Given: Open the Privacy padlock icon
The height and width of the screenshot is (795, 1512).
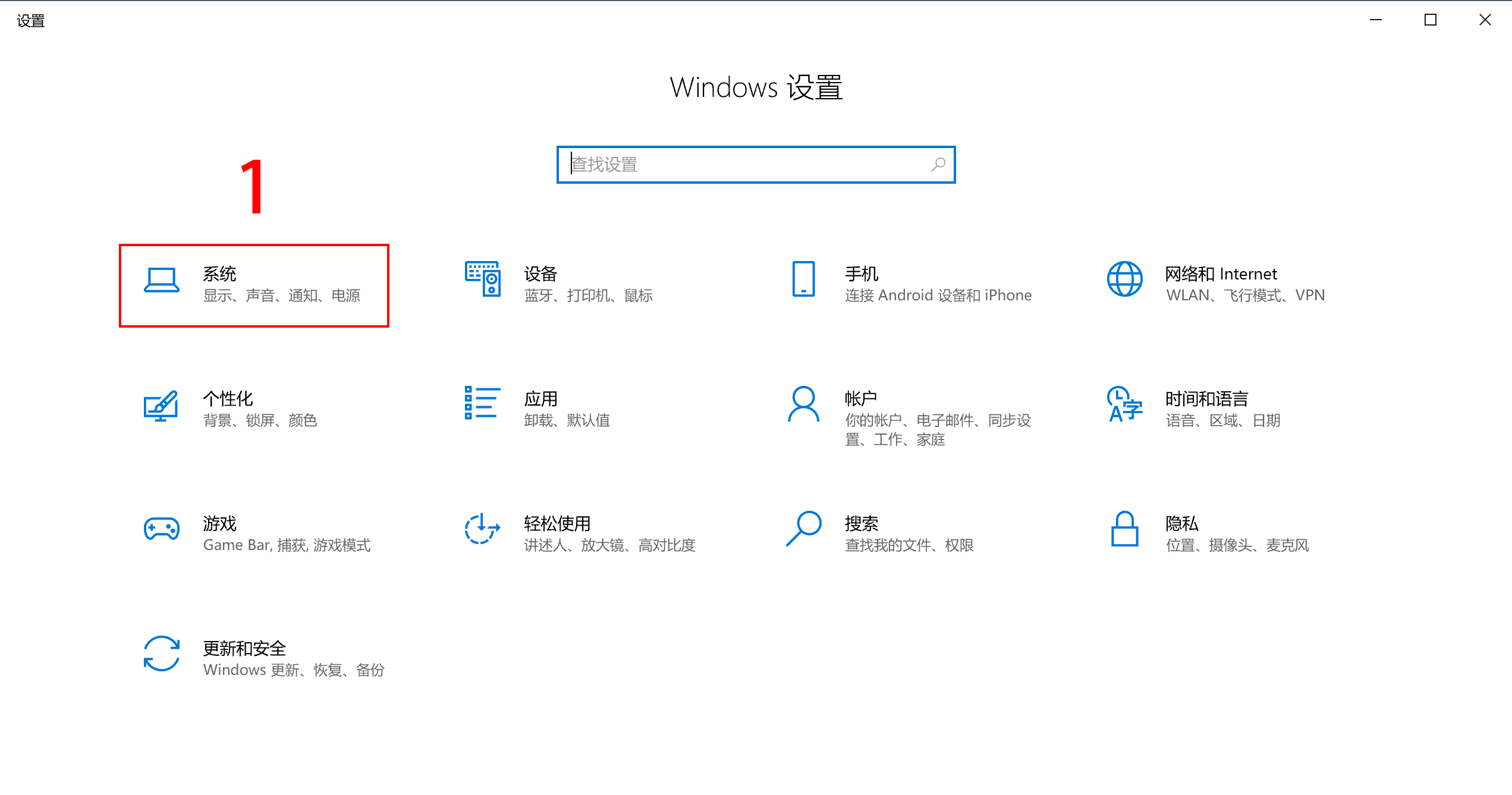Looking at the screenshot, I should 1124,529.
